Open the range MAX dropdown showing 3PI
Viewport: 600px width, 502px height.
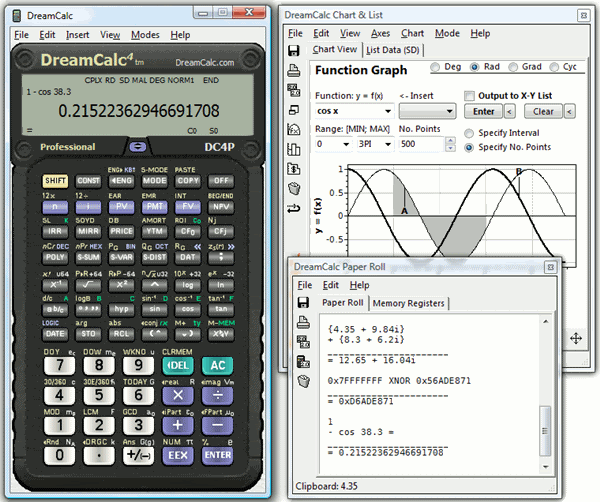(x=388, y=144)
